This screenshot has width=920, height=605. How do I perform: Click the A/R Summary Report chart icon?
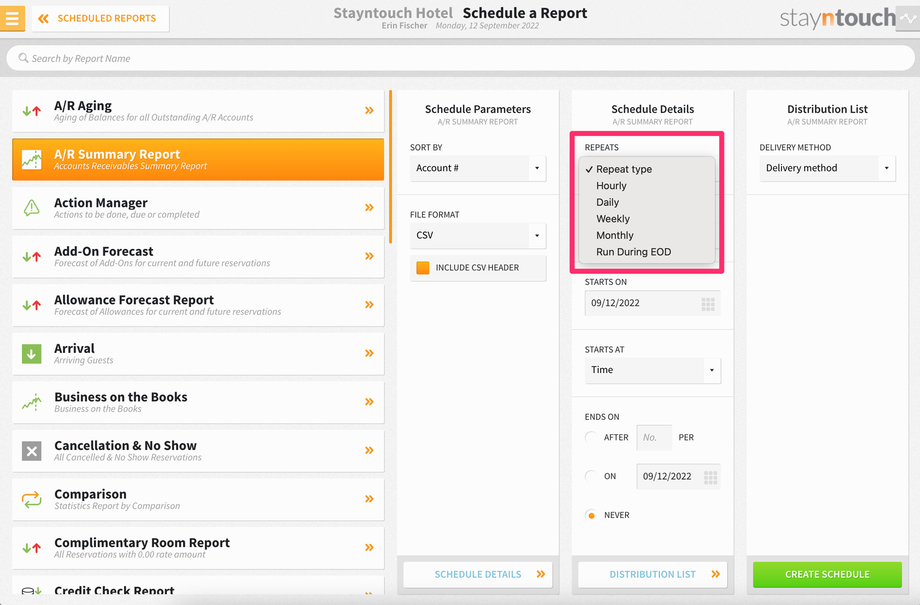[32, 159]
